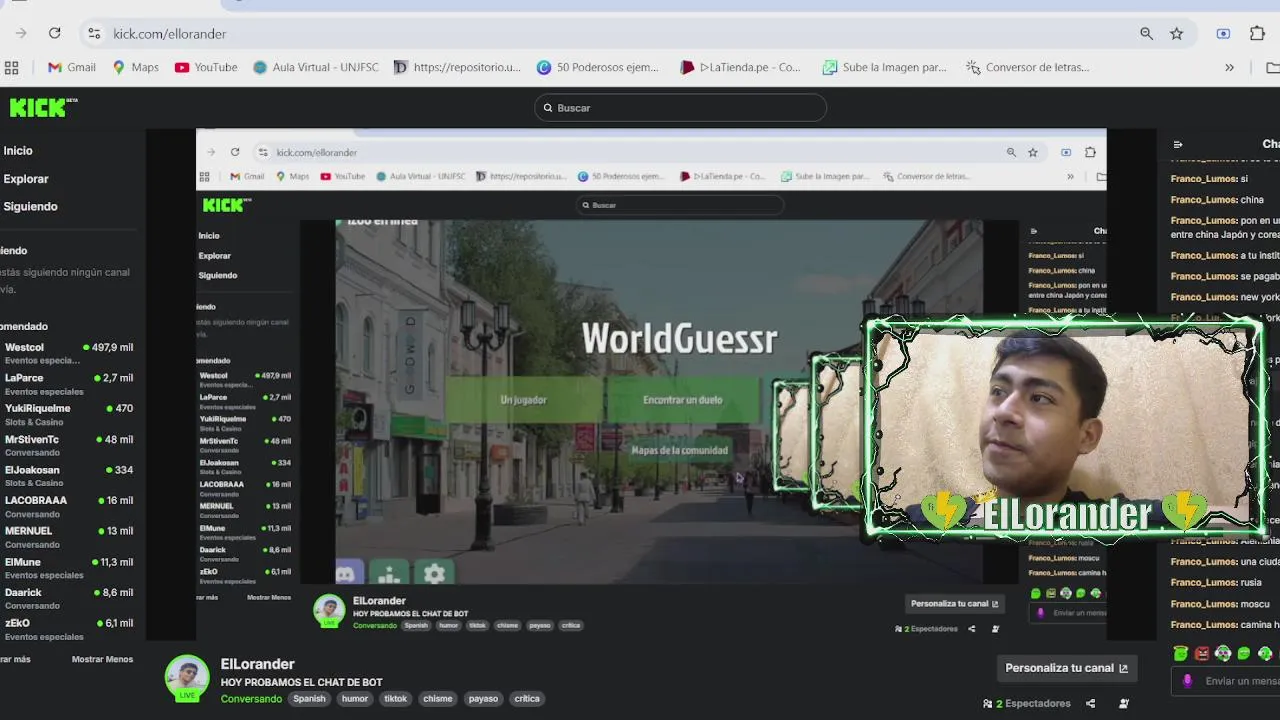
Task: Click the Personaliza tu canal button
Action: pos(1066,668)
